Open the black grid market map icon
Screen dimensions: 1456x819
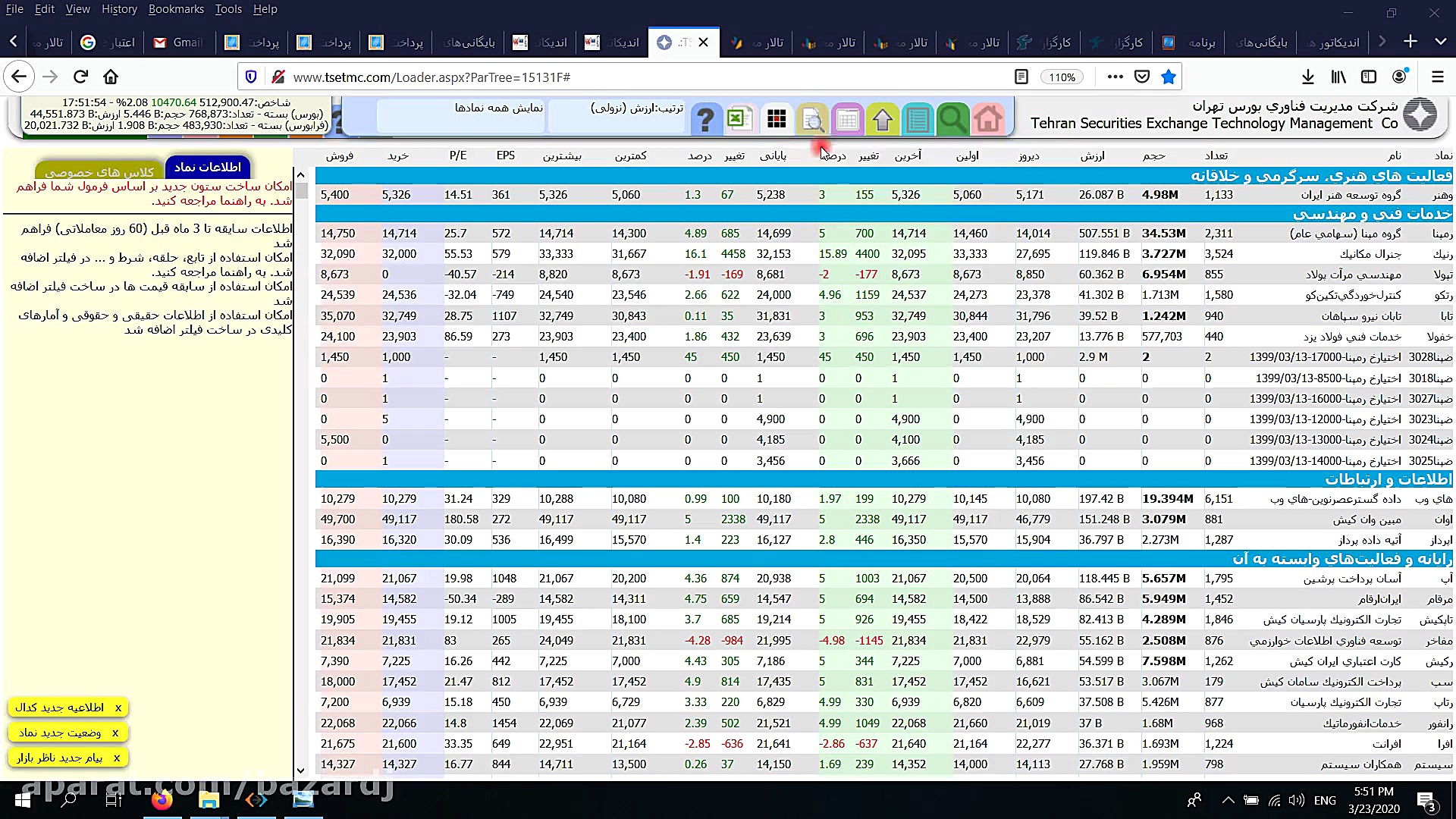(x=777, y=119)
